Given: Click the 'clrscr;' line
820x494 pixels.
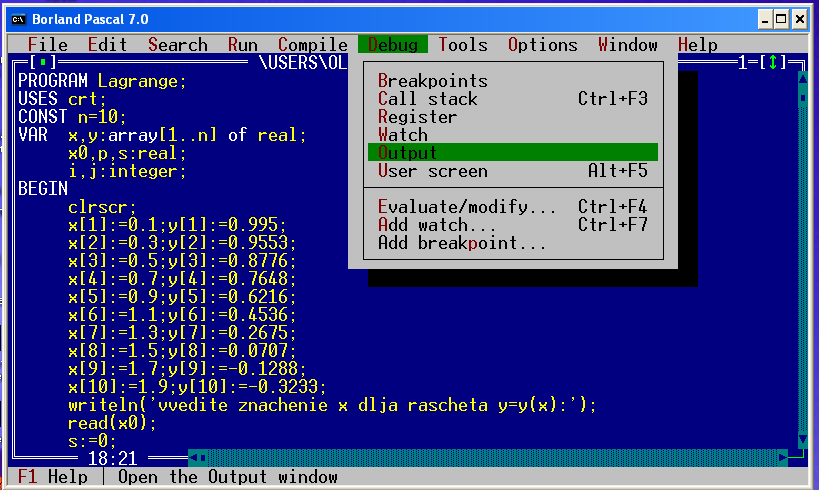Looking at the screenshot, I should tap(102, 207).
